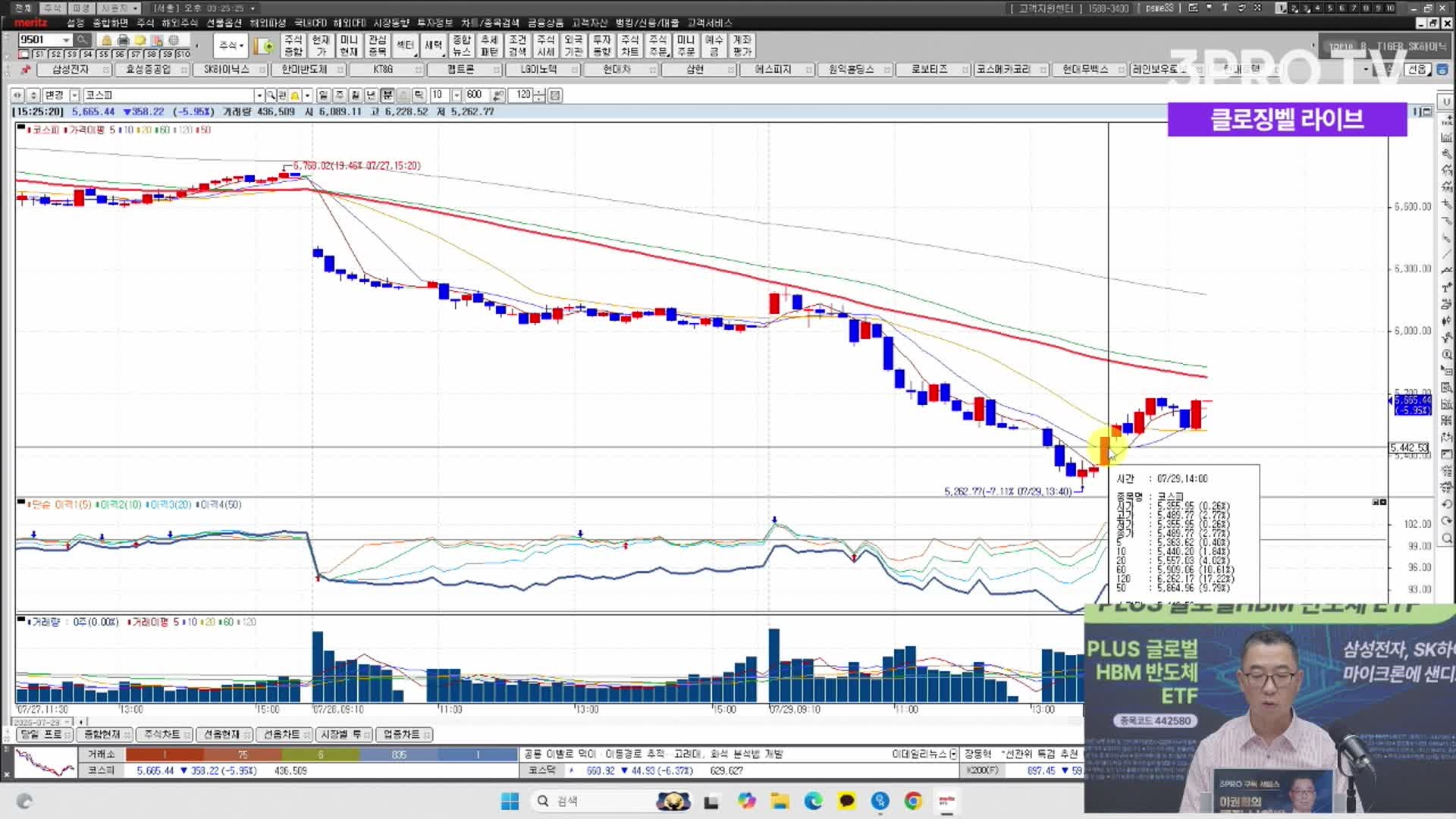The height and width of the screenshot is (819, 1456).
Task: Click the 거래소 red-to-blue market breadth bar
Action: pos(322,755)
